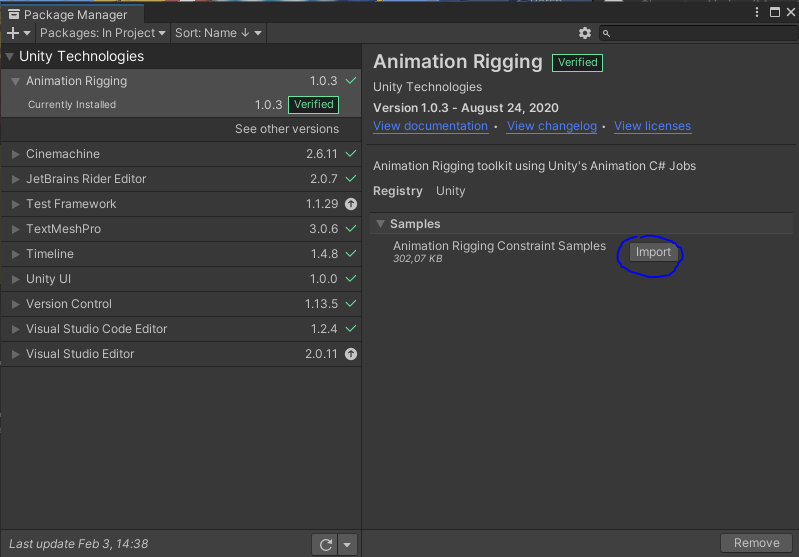Click the refresh packages icon
Image resolution: width=799 pixels, height=557 pixels.
coord(325,544)
